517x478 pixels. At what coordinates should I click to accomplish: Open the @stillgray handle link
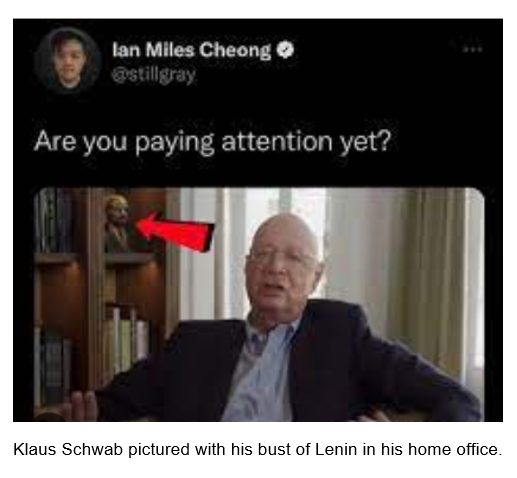coord(154,76)
